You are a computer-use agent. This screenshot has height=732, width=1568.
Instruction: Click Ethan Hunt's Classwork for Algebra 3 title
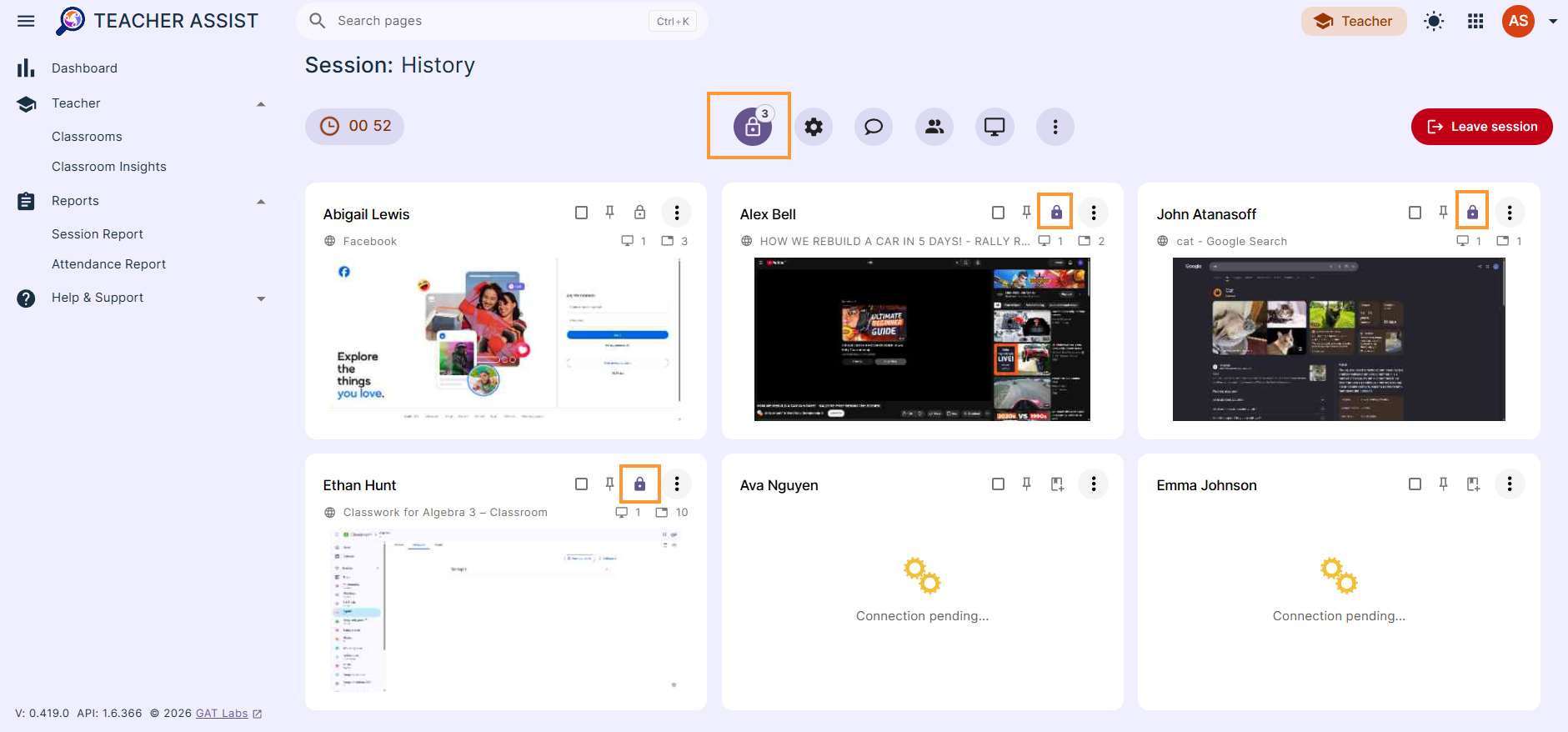pos(445,512)
